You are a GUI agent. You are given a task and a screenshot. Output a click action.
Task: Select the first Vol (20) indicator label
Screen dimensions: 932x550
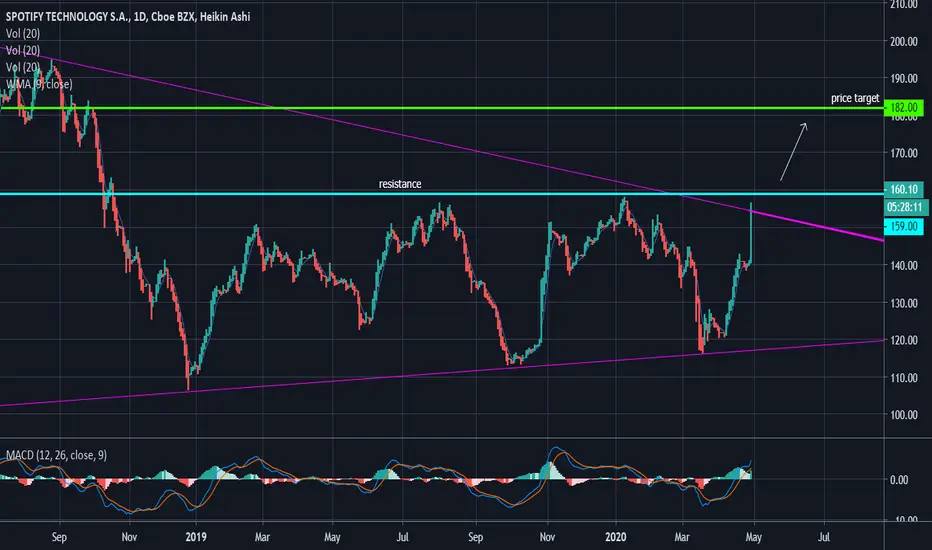point(23,34)
